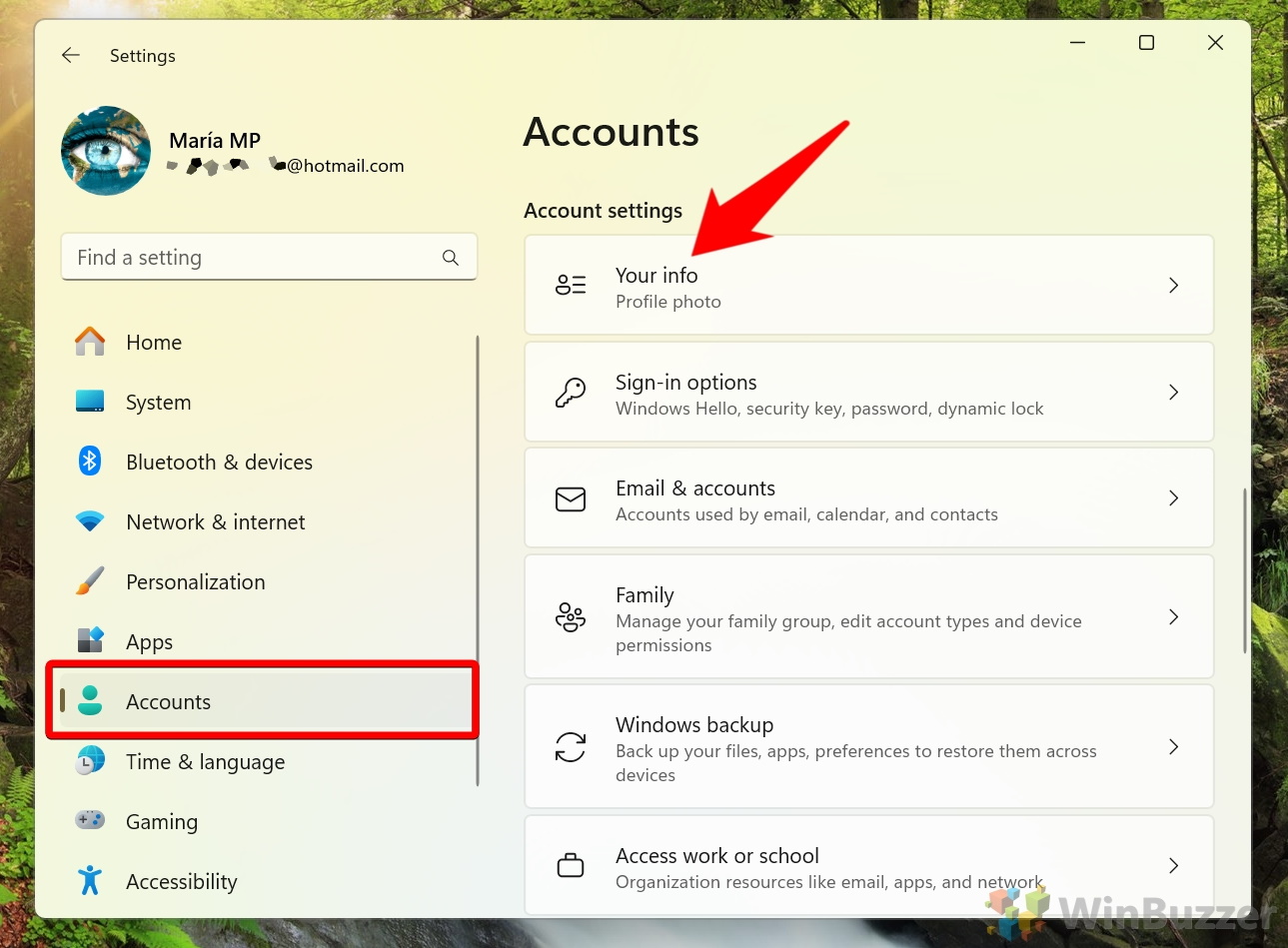Viewport: 1288px width, 948px height.
Task: Open Sign-in options title text
Action: (x=685, y=383)
